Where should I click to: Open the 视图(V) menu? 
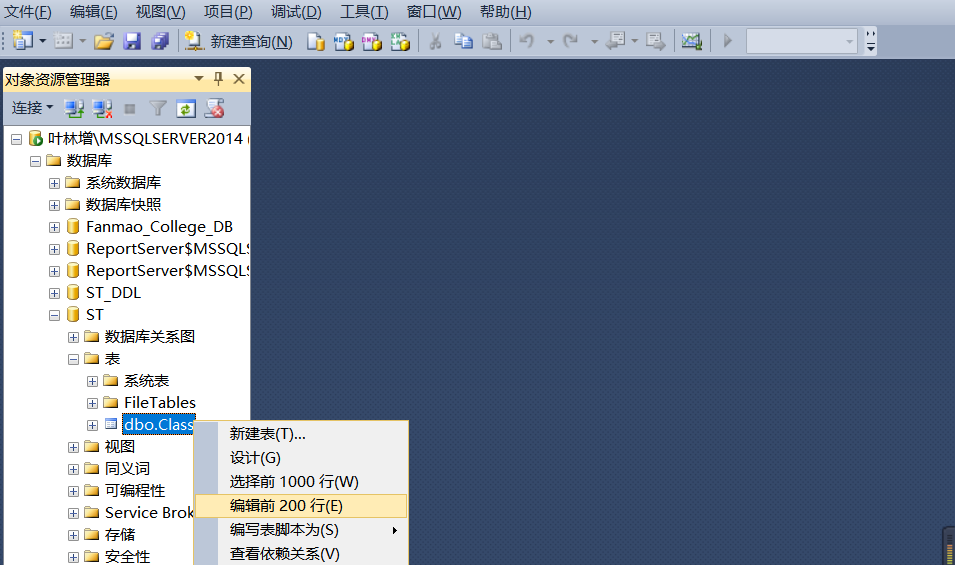coord(160,12)
